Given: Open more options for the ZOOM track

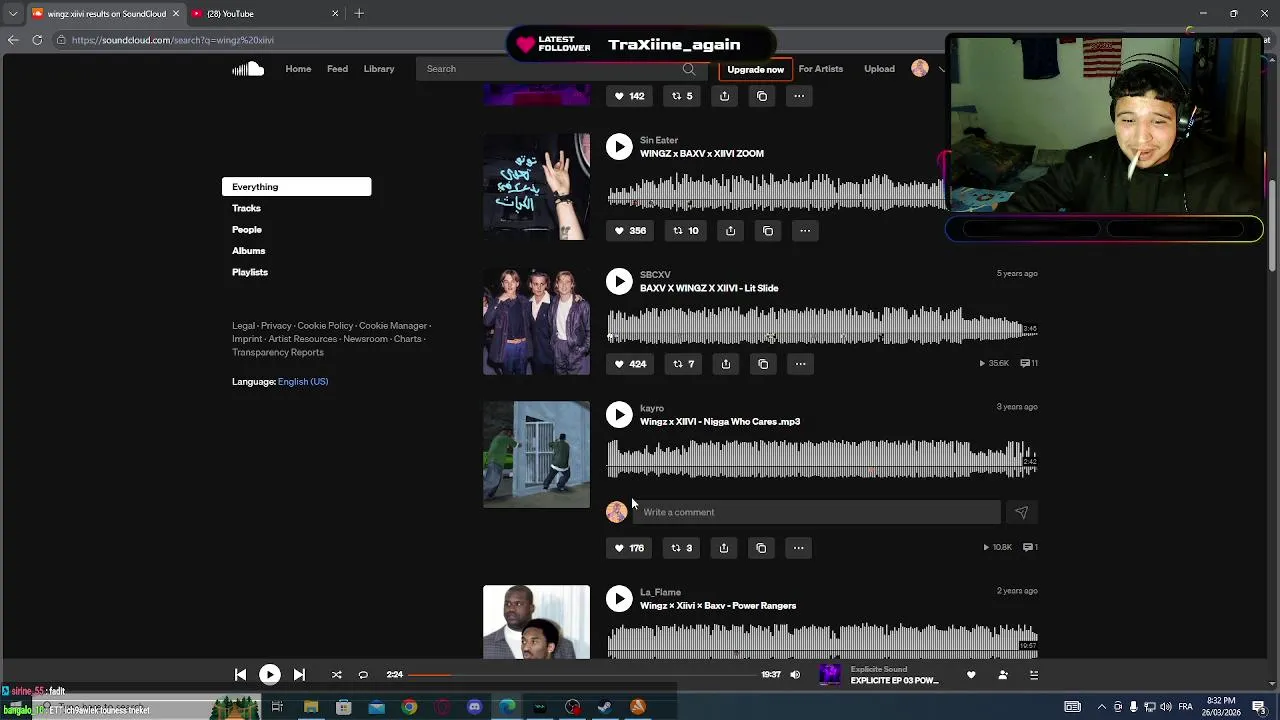Looking at the screenshot, I should tap(805, 231).
